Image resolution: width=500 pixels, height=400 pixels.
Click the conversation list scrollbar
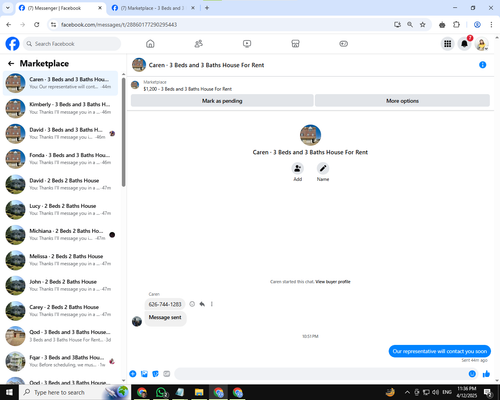(x=124, y=132)
